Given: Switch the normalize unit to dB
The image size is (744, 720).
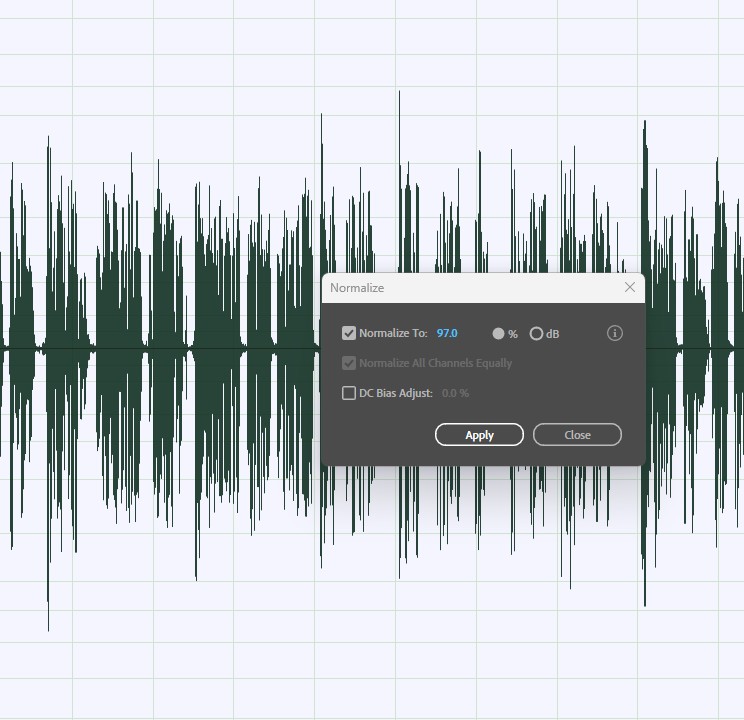Looking at the screenshot, I should point(536,333).
